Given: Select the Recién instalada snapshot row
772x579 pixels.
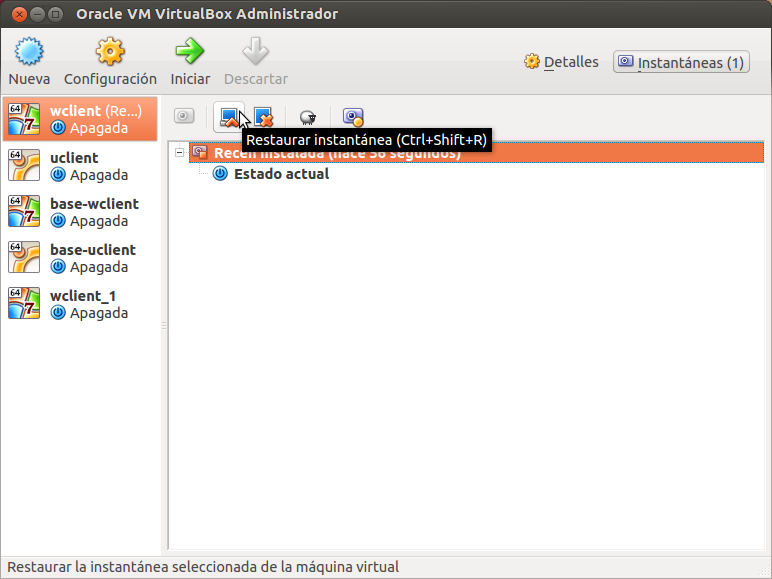Looking at the screenshot, I should click(x=476, y=153).
